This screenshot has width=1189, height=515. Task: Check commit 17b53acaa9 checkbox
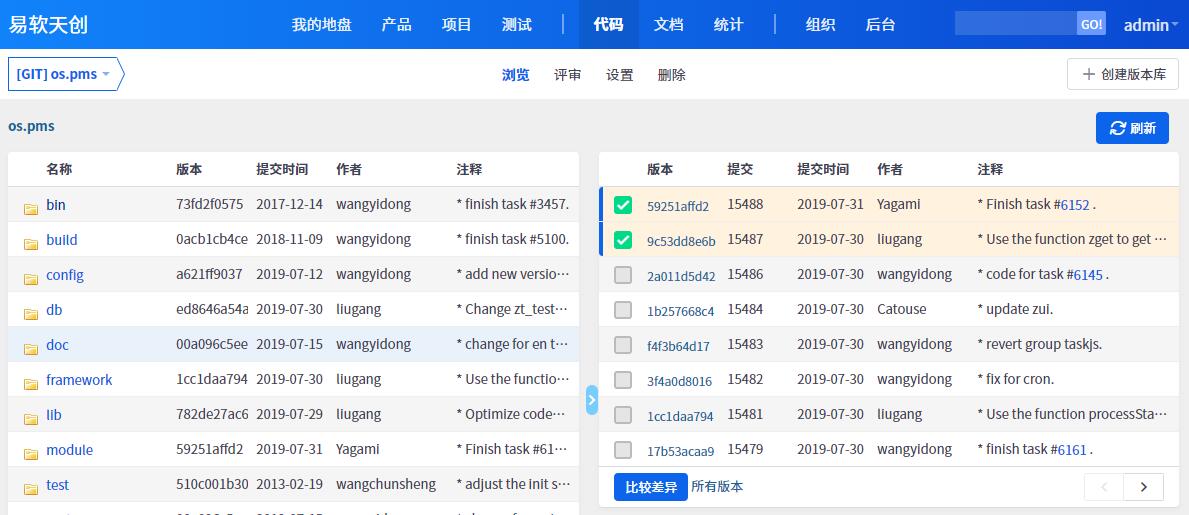tap(623, 449)
